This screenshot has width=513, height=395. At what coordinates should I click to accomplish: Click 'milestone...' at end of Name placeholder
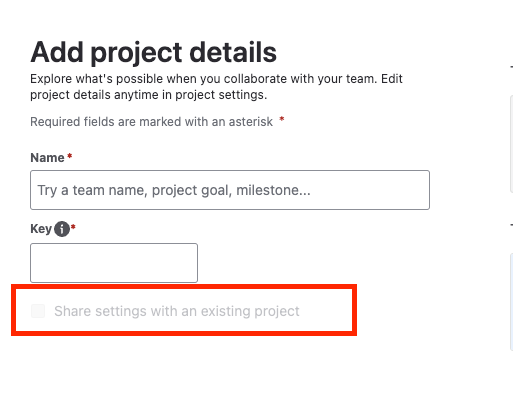(x=273, y=190)
